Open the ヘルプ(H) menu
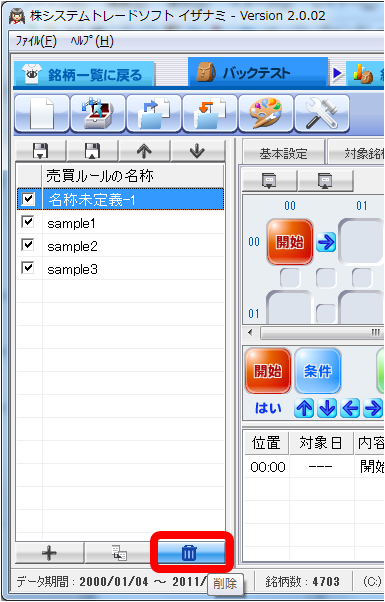 point(92,41)
